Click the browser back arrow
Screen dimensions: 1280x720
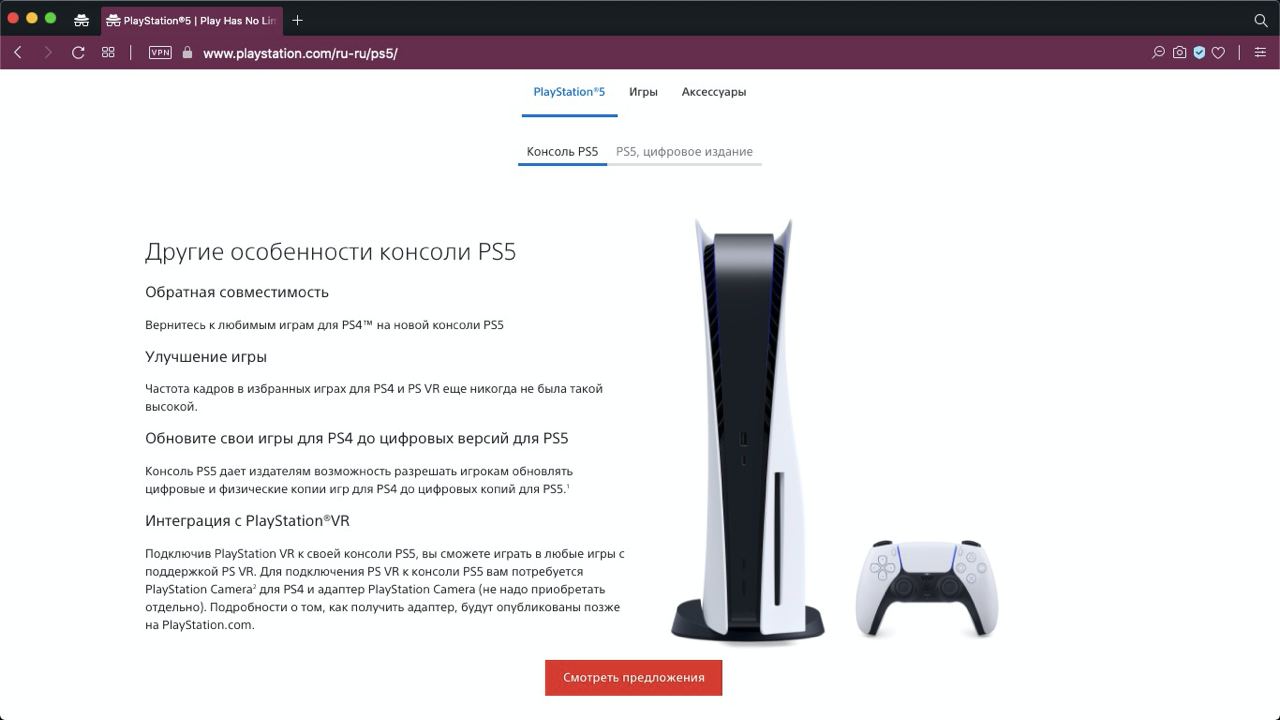click(18, 52)
